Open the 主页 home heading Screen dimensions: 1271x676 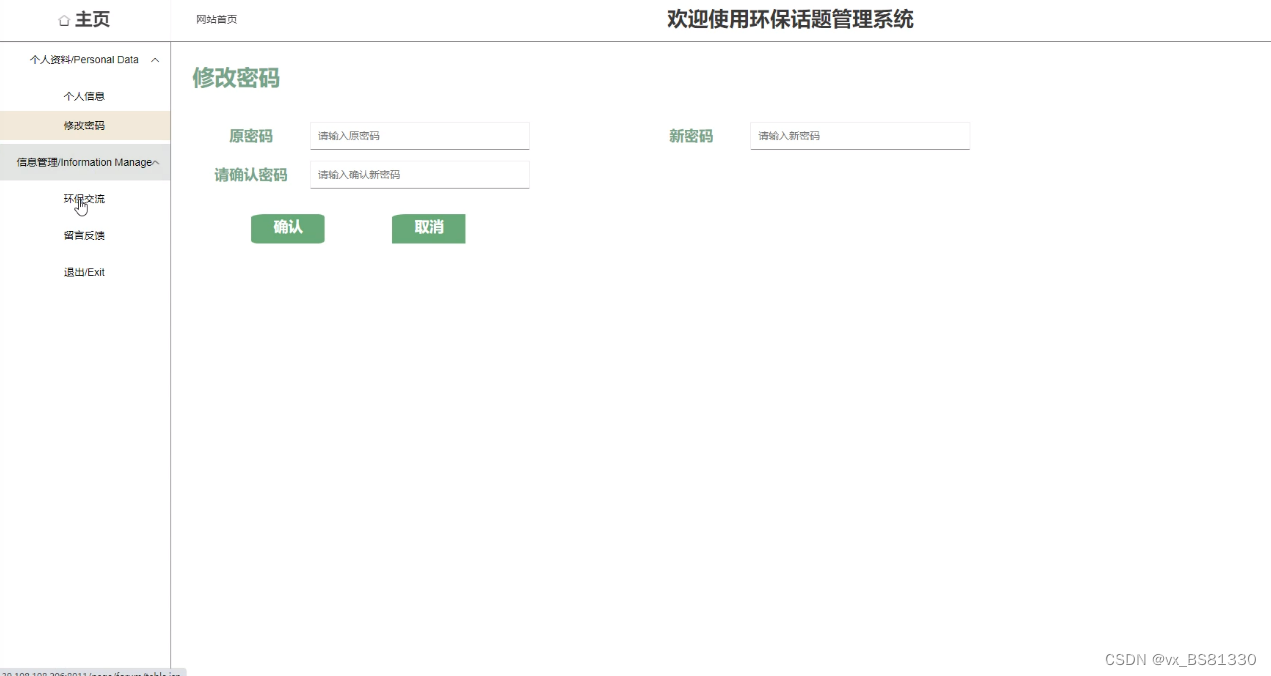(92, 20)
